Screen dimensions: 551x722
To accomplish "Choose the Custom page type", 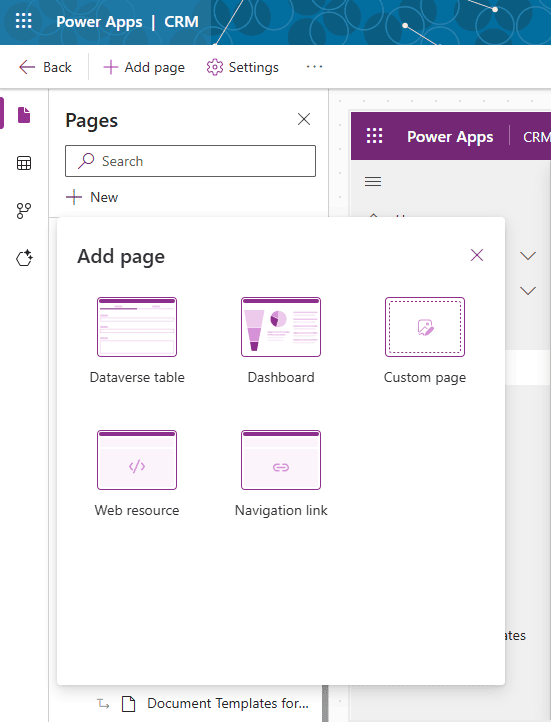I will 425,341.
